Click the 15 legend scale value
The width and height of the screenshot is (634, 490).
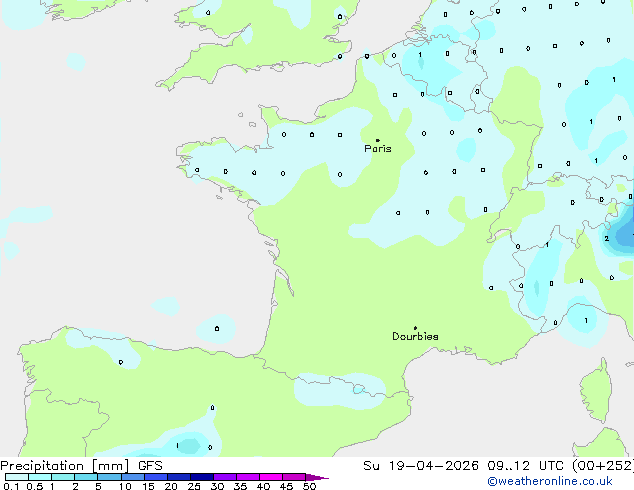click(148, 486)
